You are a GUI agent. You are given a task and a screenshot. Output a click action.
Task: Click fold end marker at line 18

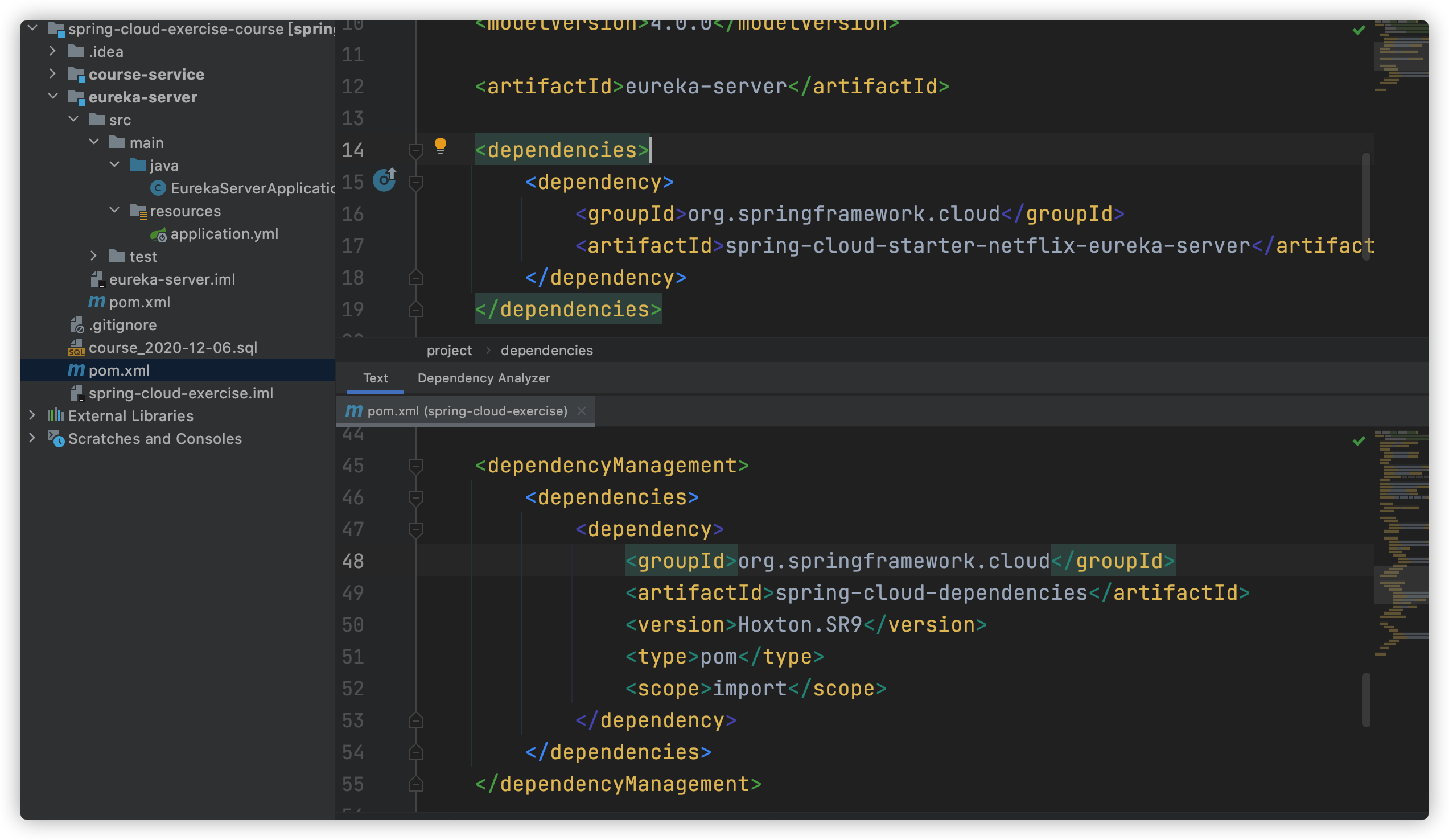point(415,278)
